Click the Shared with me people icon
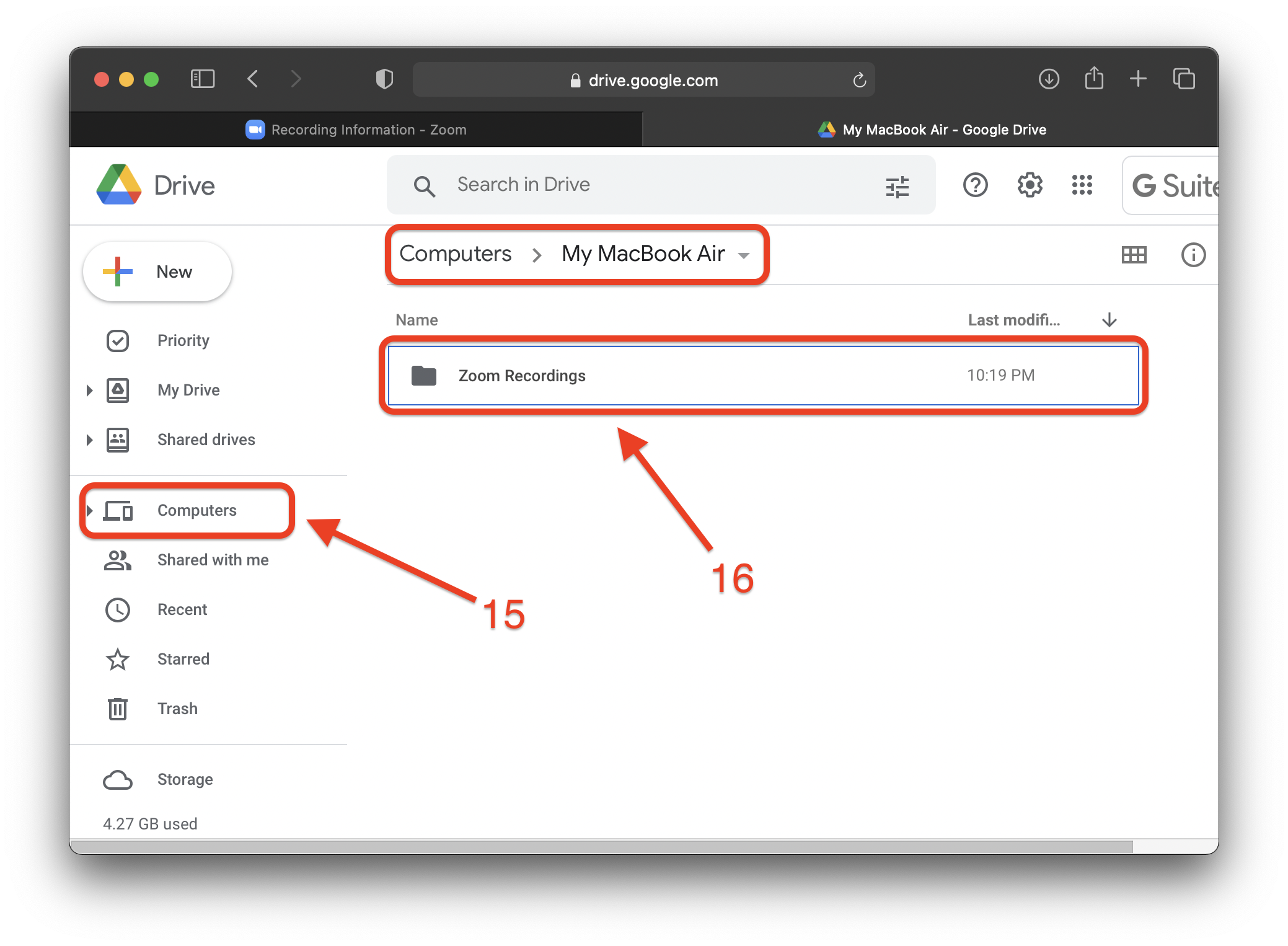 [x=118, y=560]
